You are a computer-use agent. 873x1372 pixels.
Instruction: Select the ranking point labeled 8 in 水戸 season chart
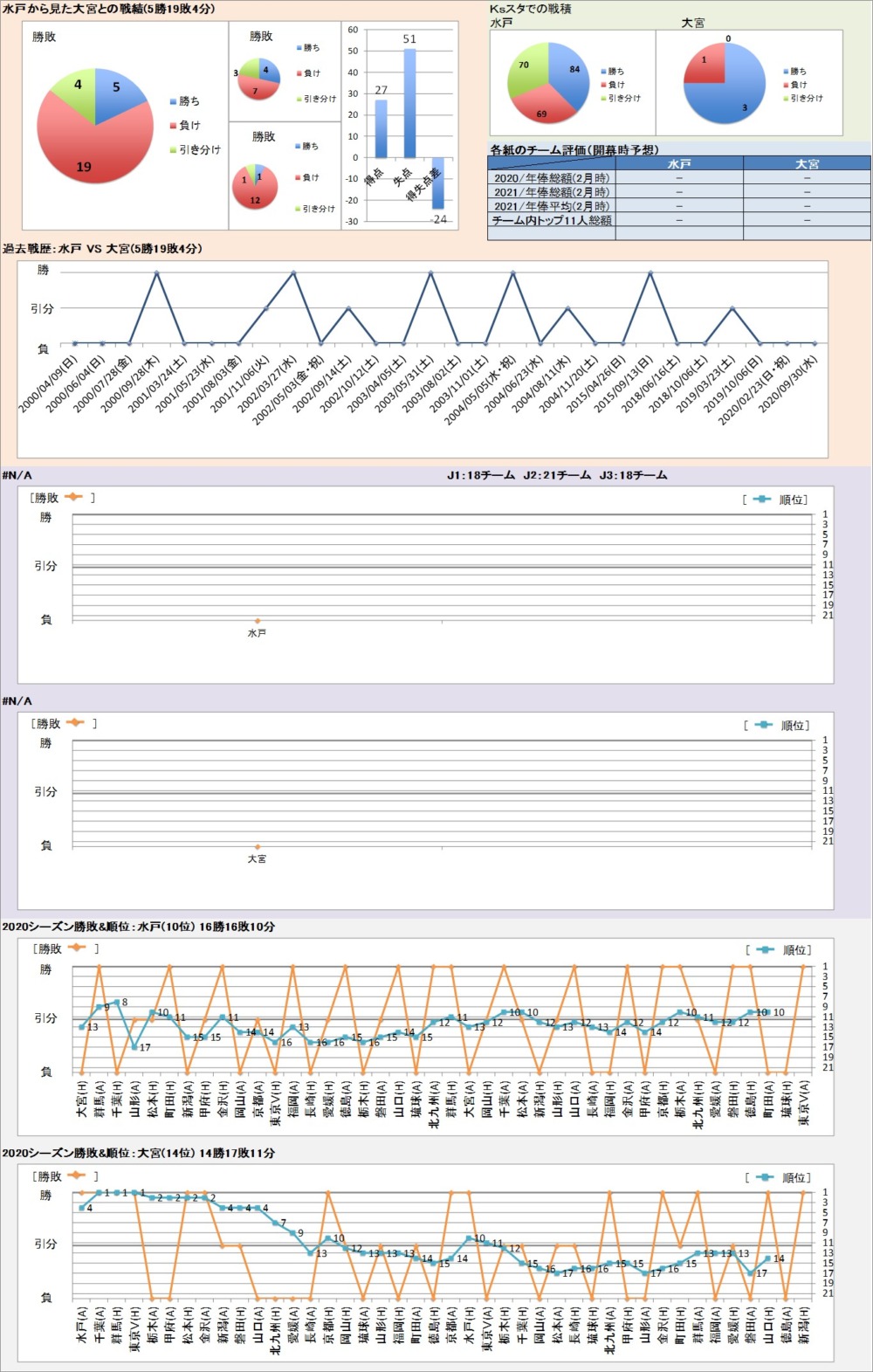point(116,1003)
